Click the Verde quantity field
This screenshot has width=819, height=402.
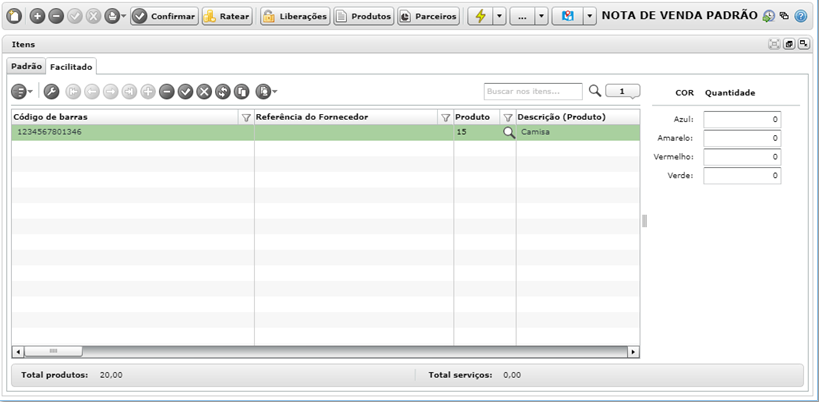coord(742,176)
